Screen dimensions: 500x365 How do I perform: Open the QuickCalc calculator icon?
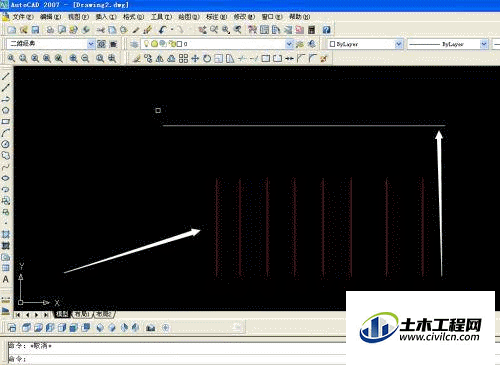click(x=311, y=30)
